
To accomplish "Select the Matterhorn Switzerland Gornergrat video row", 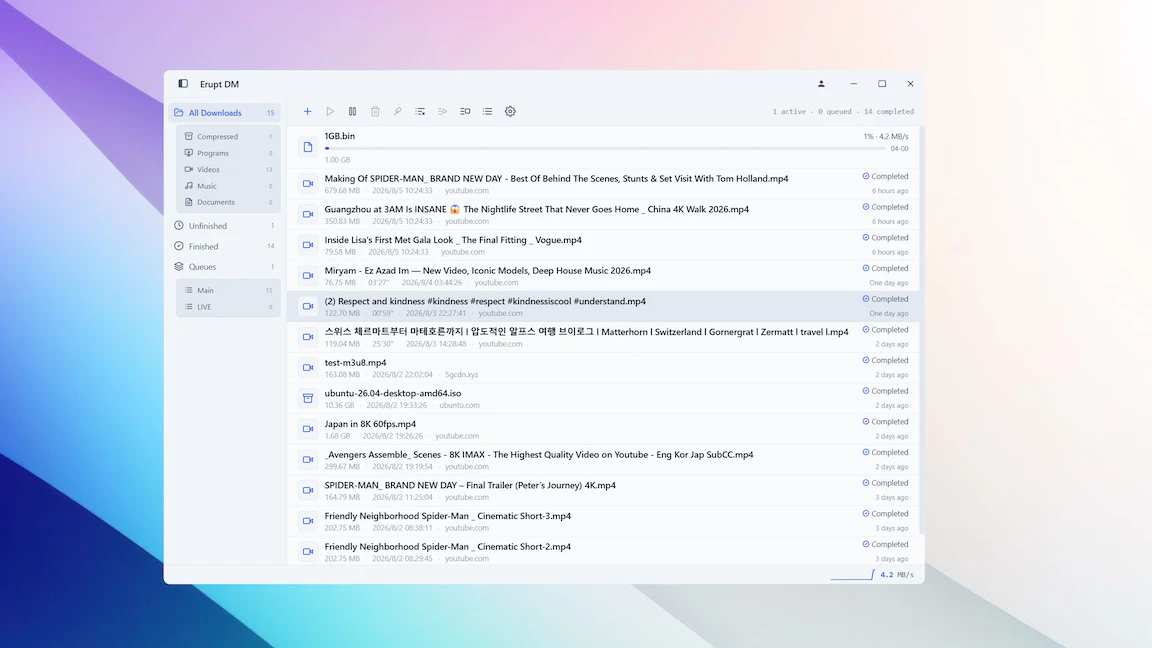I will pyautogui.click(x=602, y=337).
